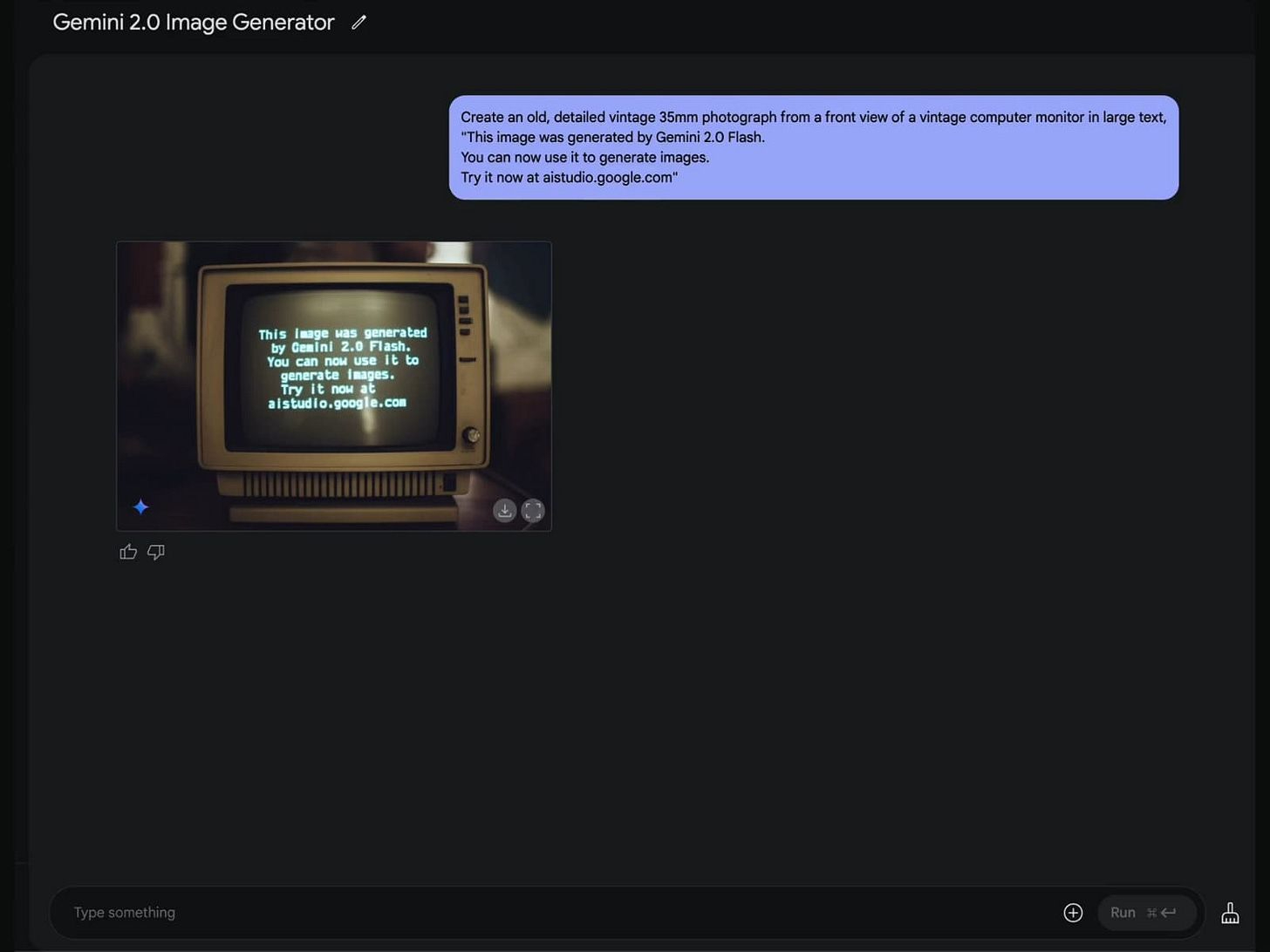The image size is (1270, 952).
Task: Click the 'Gemini 2.0 Image Generator' title
Action: [x=194, y=23]
